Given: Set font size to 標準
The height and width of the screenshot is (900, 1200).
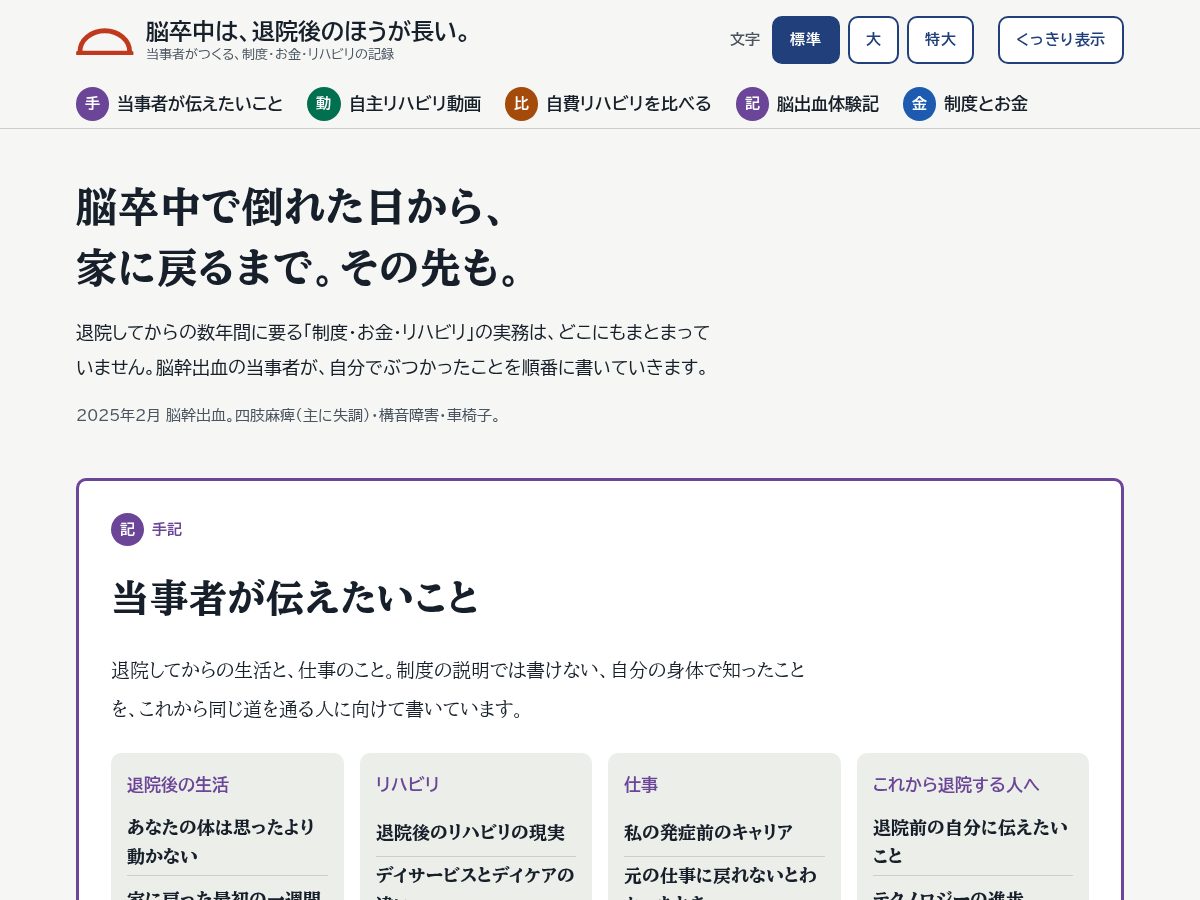Looking at the screenshot, I should (806, 40).
